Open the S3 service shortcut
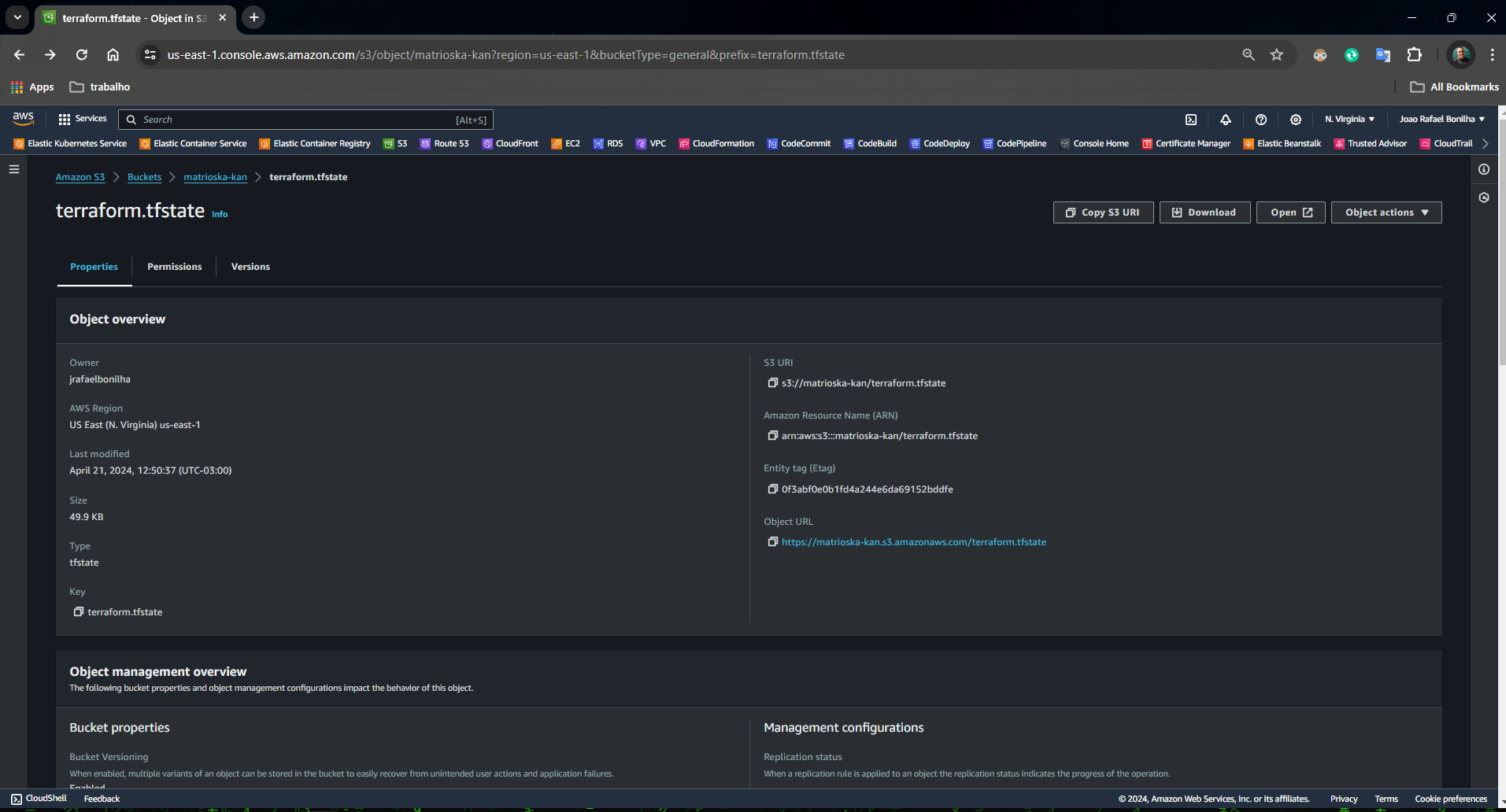Viewport: 1506px width, 812px height. point(395,144)
